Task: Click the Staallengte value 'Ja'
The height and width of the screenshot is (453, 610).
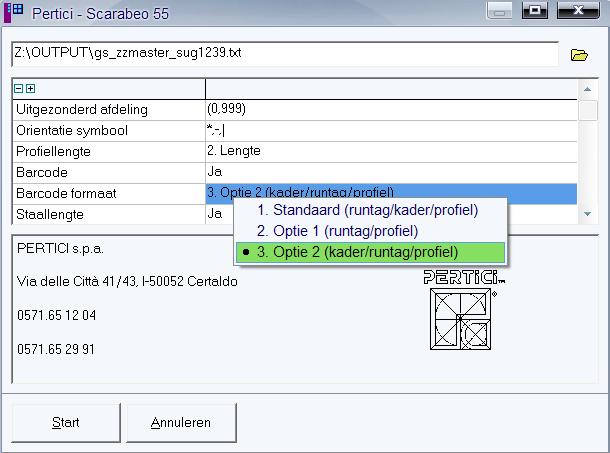Action: [214, 214]
